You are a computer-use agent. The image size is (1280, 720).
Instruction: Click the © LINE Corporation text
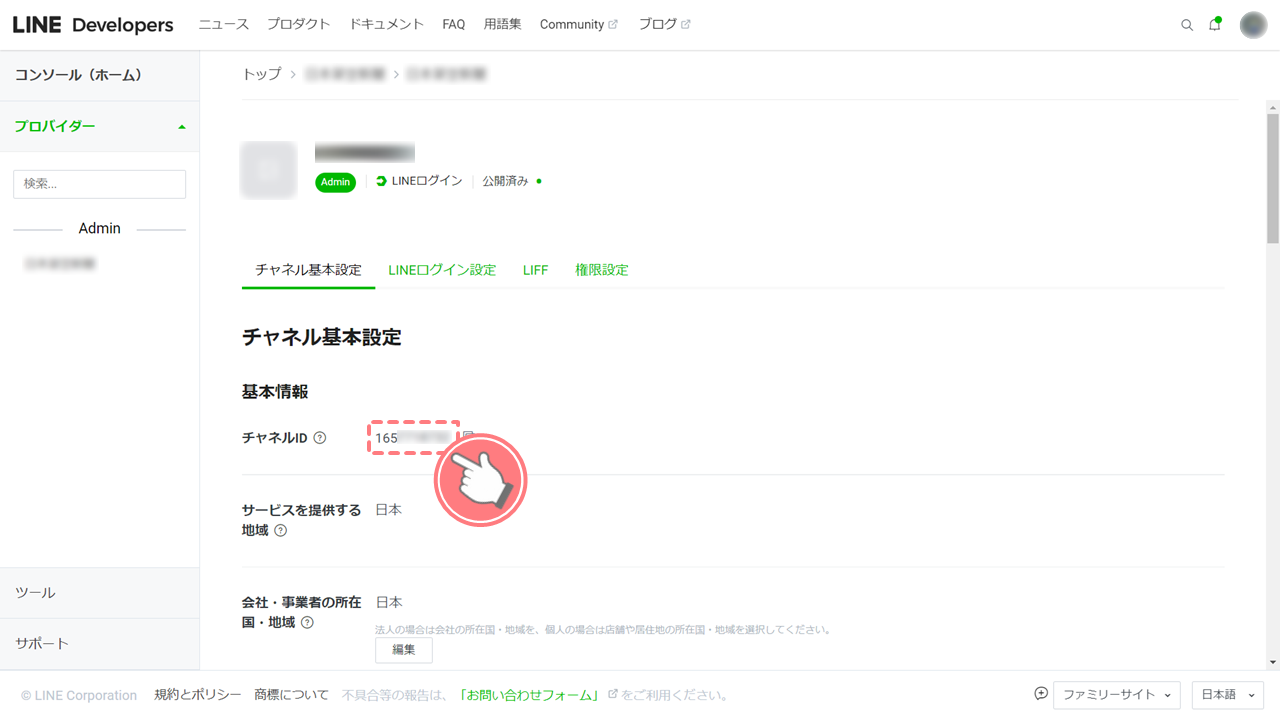(x=79, y=695)
